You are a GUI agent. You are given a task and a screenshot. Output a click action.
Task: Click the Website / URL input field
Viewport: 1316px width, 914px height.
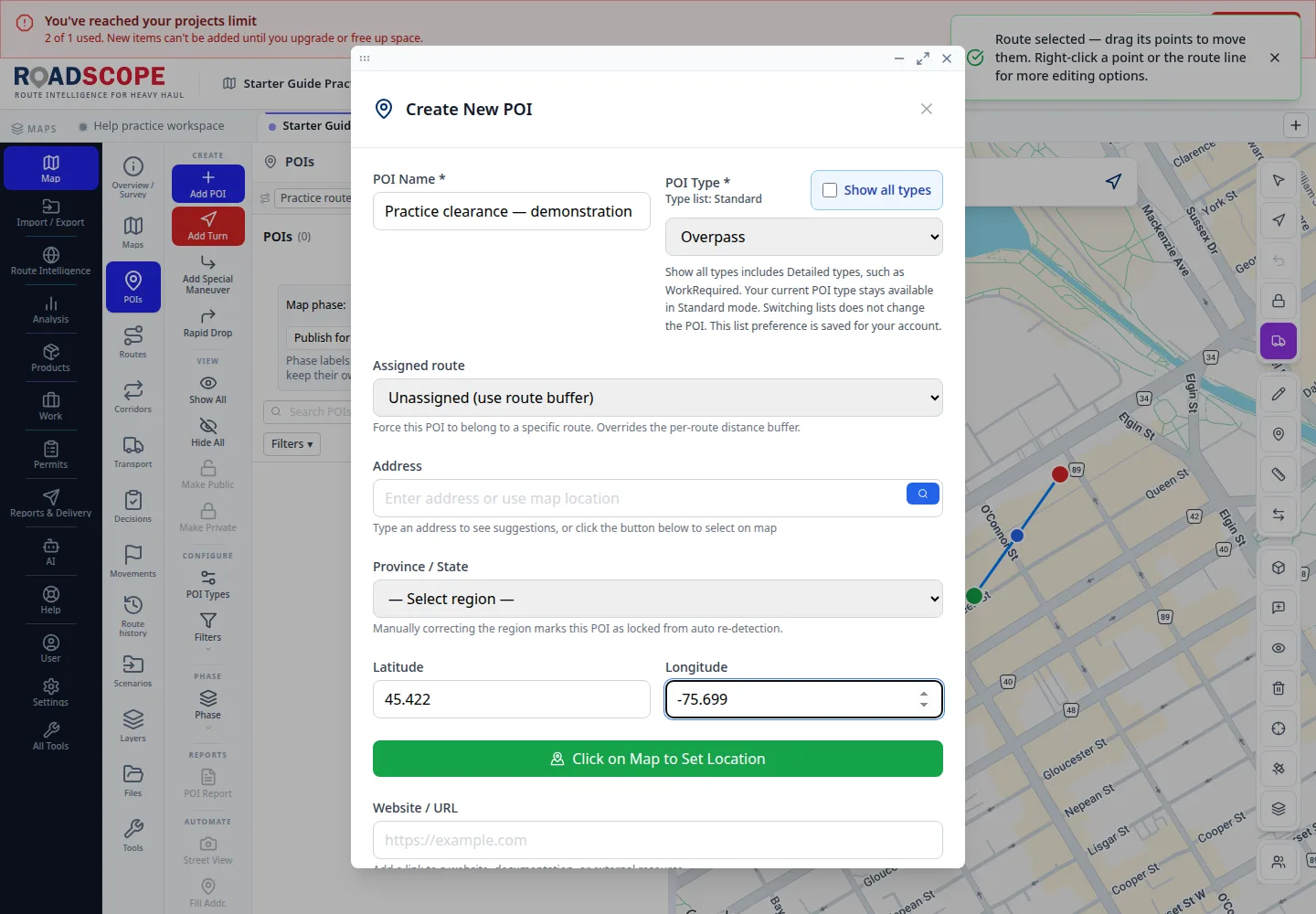click(x=658, y=840)
